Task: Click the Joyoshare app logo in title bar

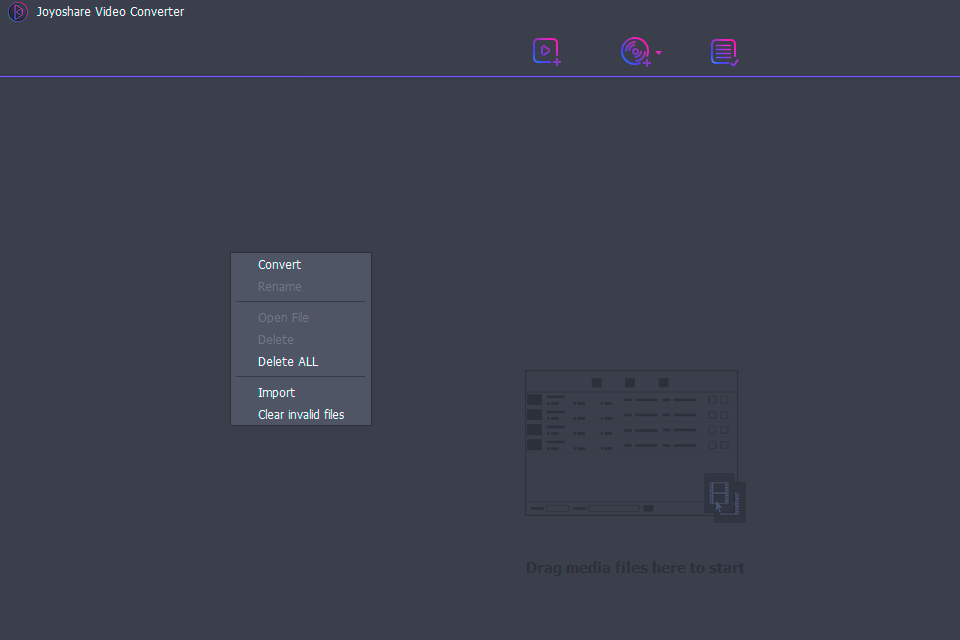Action: (x=17, y=12)
